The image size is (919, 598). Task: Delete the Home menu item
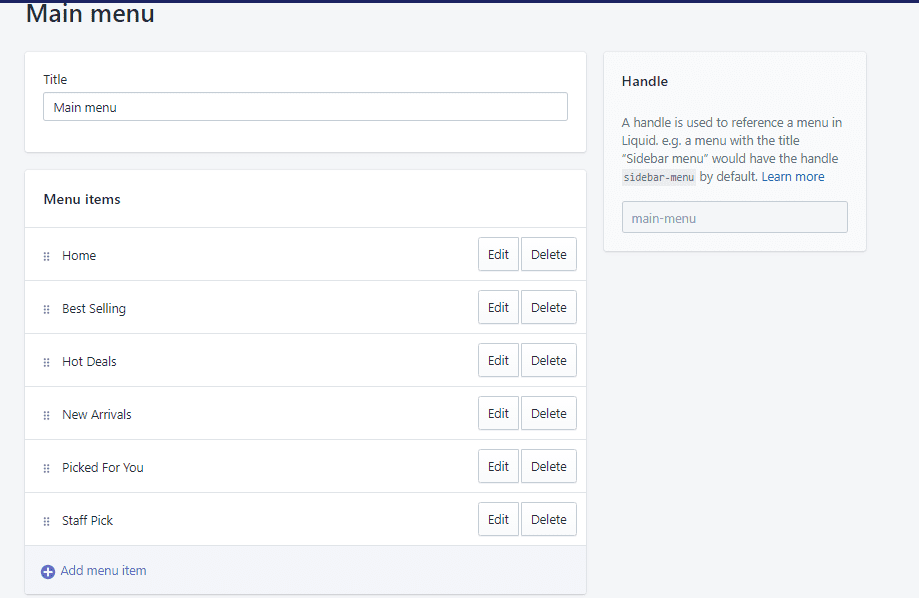click(549, 254)
